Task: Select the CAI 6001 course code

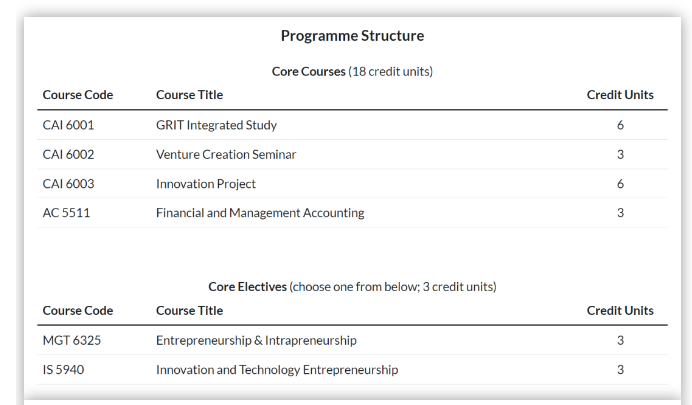Action: 68,125
